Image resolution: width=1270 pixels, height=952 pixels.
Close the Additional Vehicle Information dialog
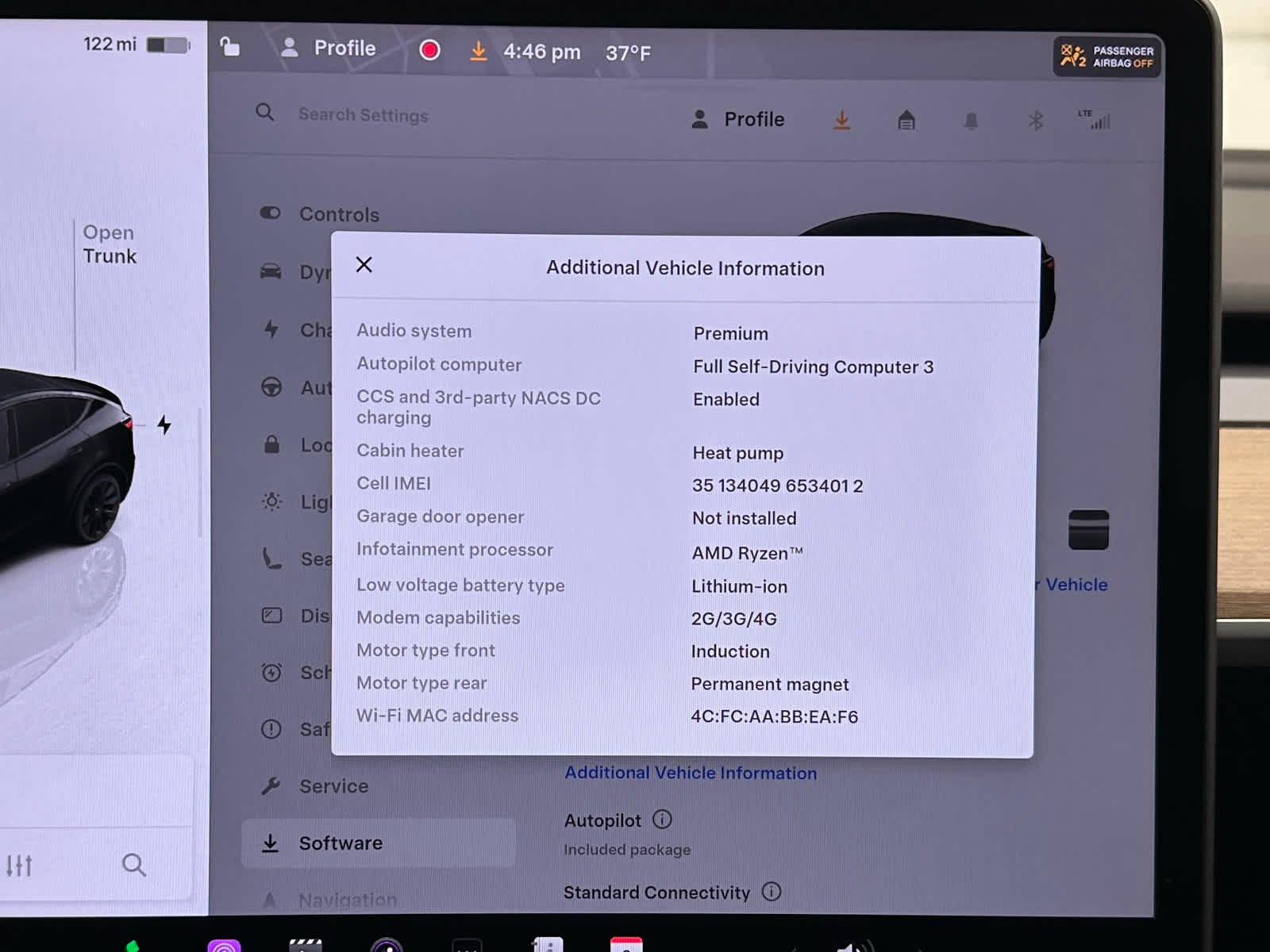364,265
